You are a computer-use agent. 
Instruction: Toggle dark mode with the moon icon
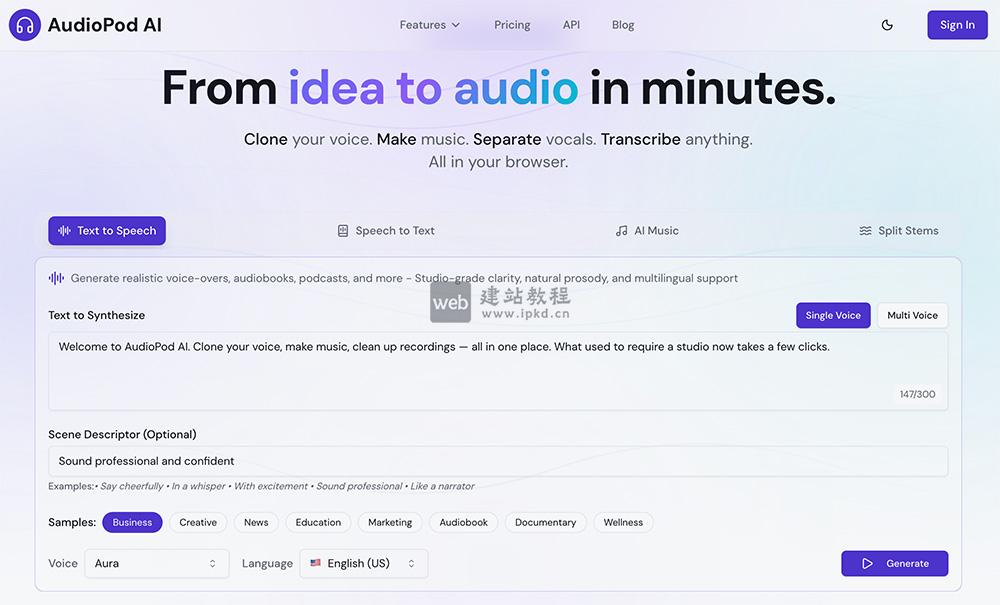click(886, 24)
